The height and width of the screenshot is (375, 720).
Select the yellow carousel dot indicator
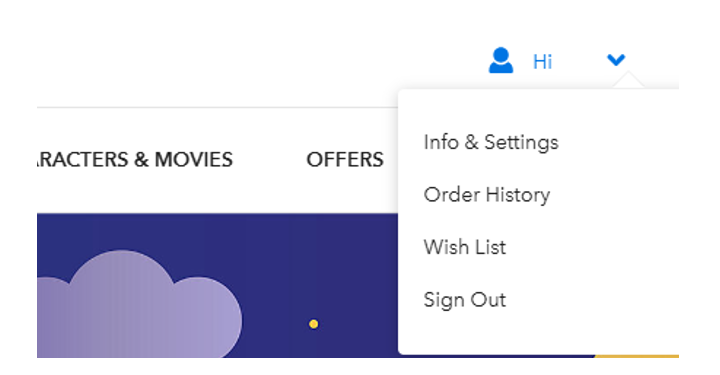[314, 324]
